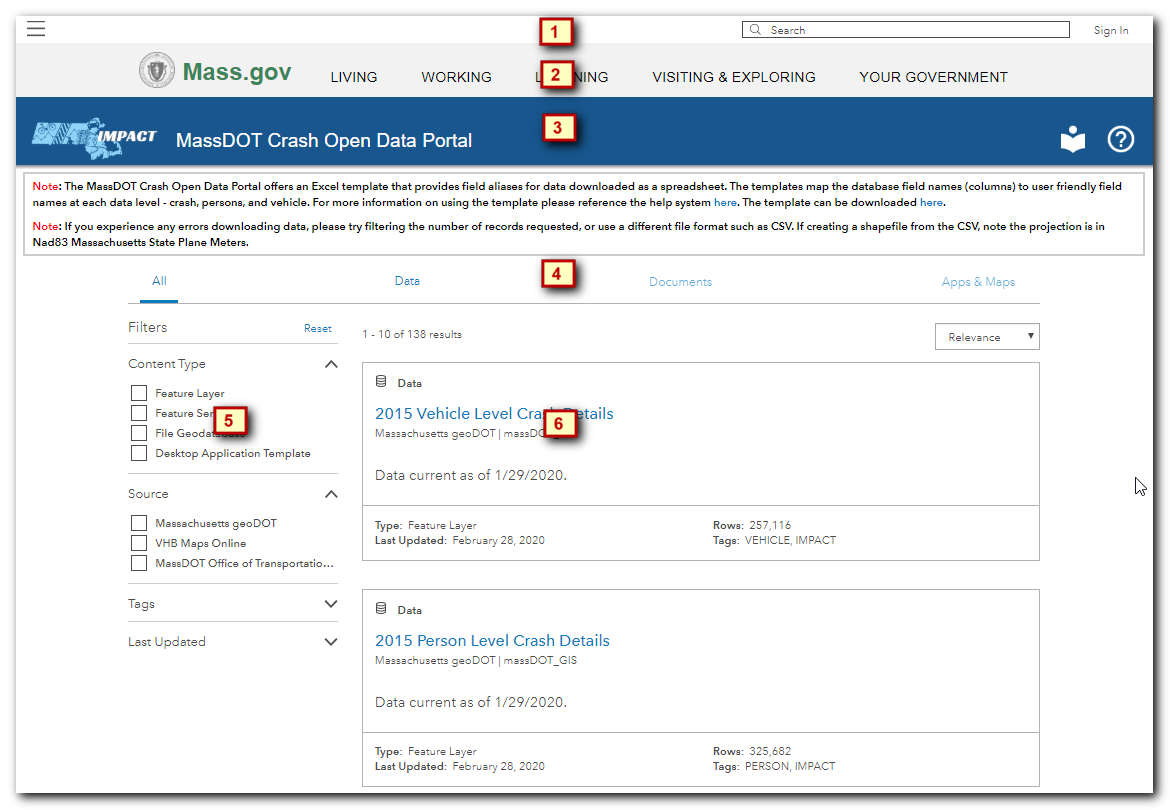Click the Data stack icon on the Vehicle card
Viewport: 1170px width, 810px height.
(x=381, y=382)
